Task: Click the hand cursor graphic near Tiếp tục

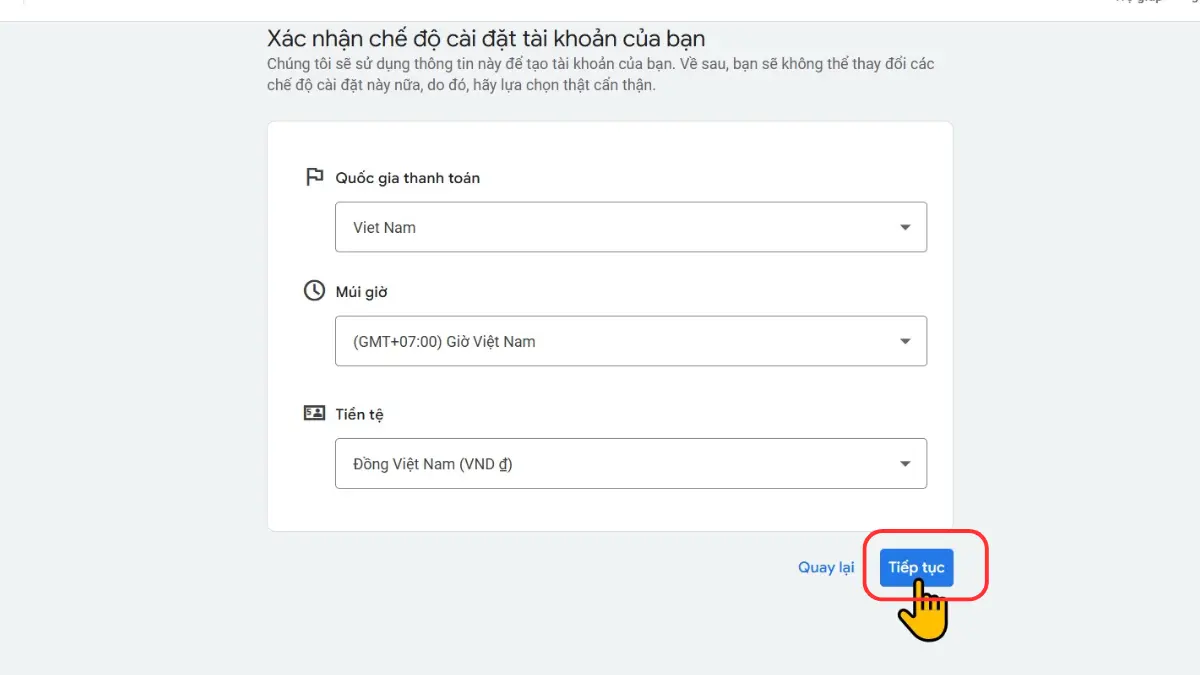Action: pyautogui.click(x=925, y=610)
